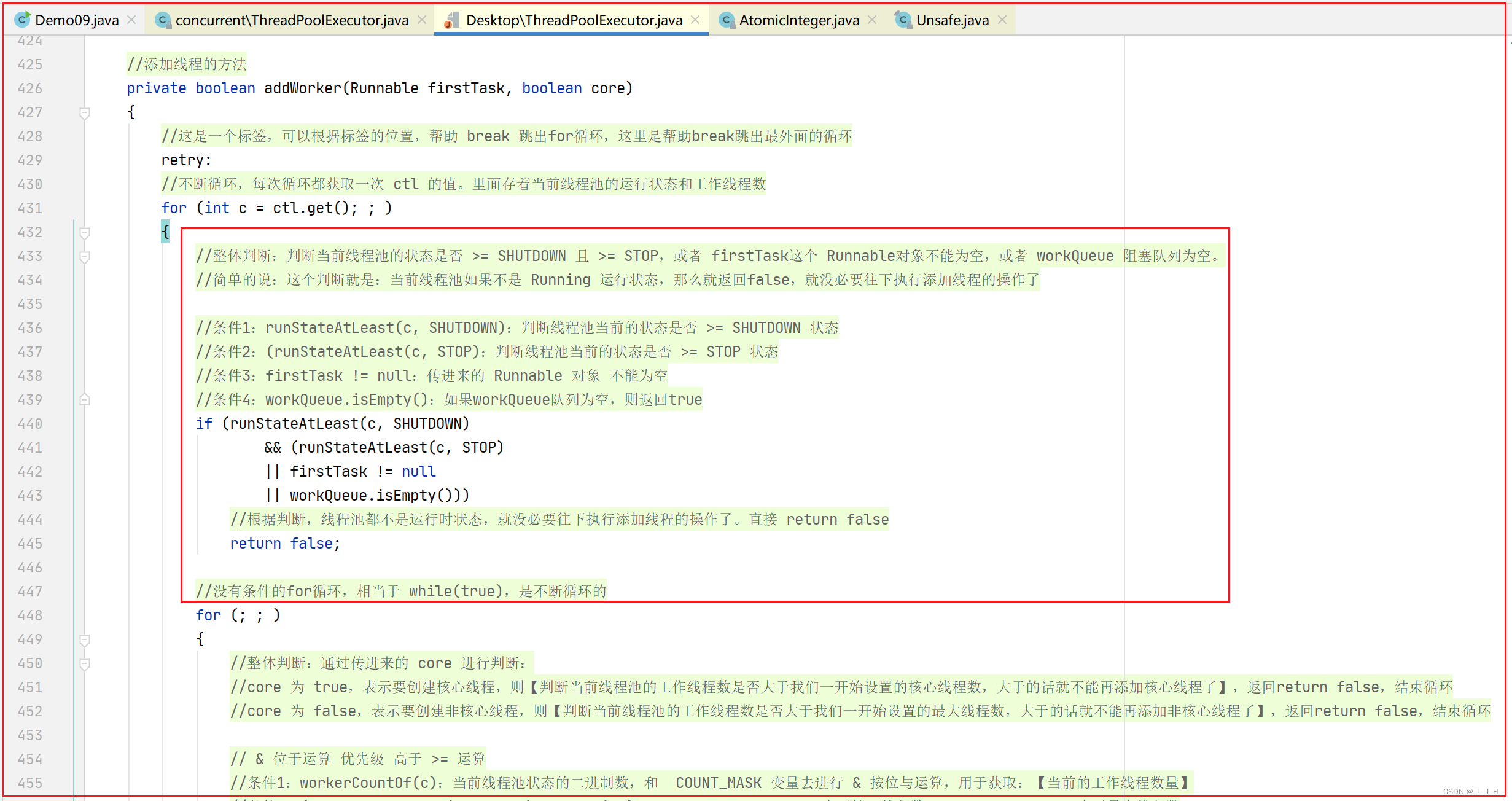Click the comment '// & 位于运算 优先级 高于 >= 运算'
Viewport: 1512px width, 801px height.
pyautogui.click(x=358, y=759)
